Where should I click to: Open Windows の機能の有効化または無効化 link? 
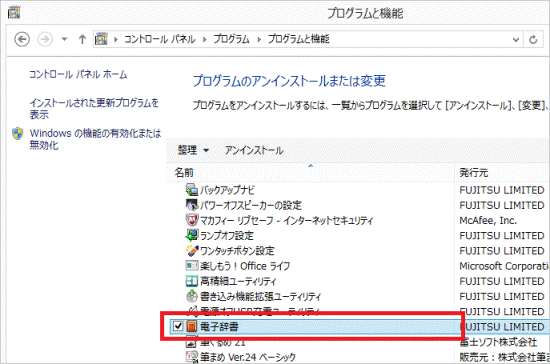pos(95,139)
